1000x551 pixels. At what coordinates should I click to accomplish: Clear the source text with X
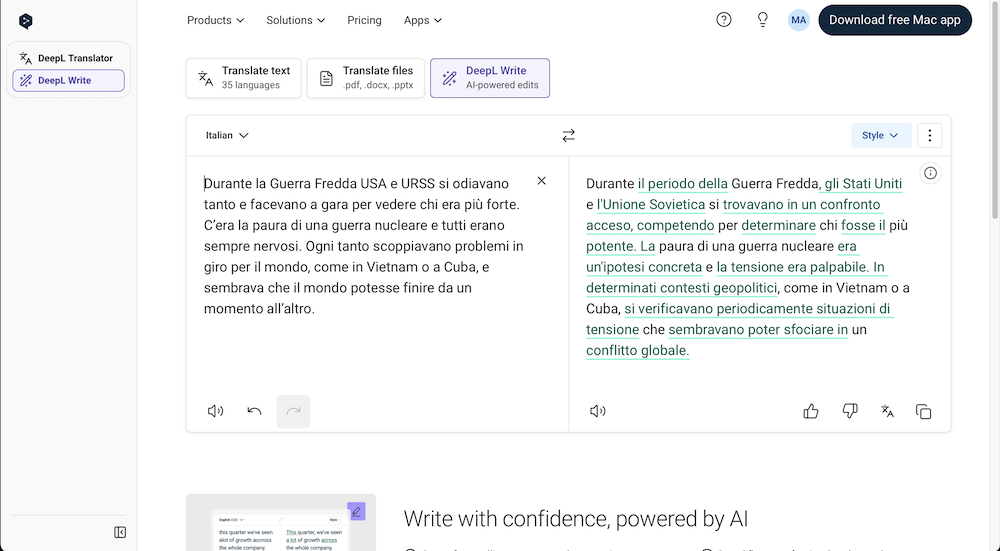(x=541, y=181)
